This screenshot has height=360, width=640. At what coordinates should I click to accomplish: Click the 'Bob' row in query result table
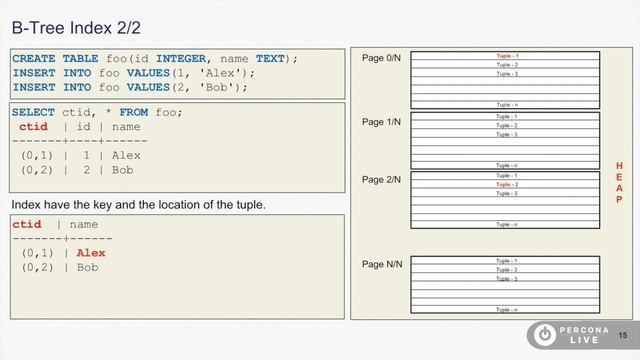point(77,170)
